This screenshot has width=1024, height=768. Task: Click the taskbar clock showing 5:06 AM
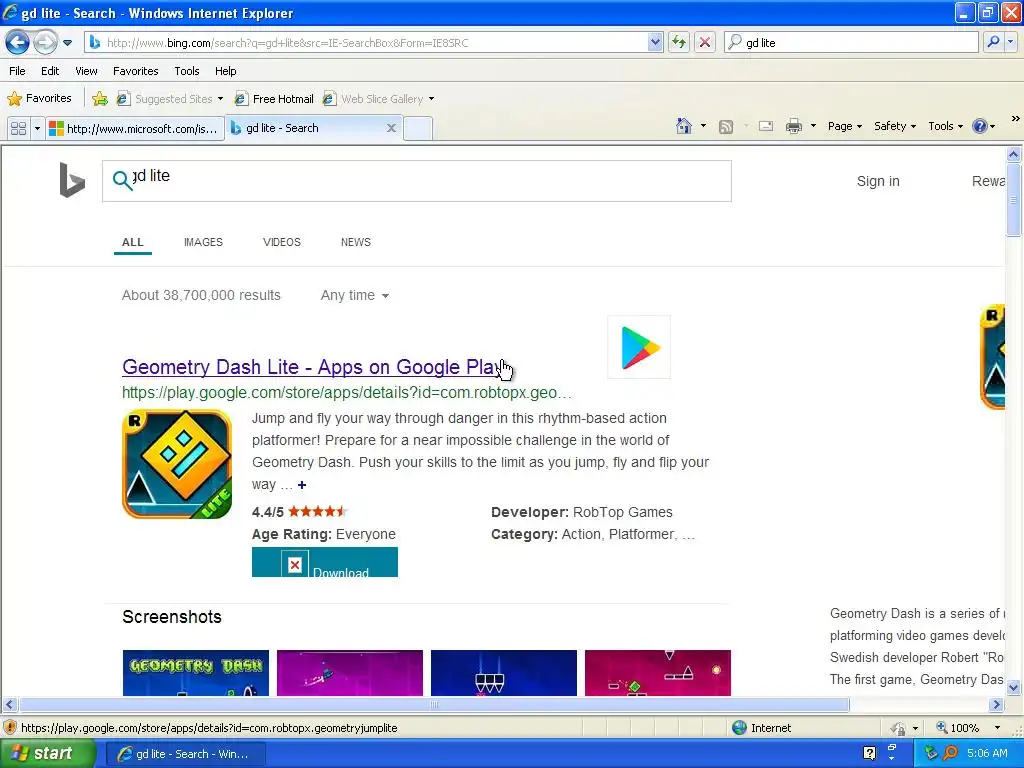pyautogui.click(x=987, y=754)
